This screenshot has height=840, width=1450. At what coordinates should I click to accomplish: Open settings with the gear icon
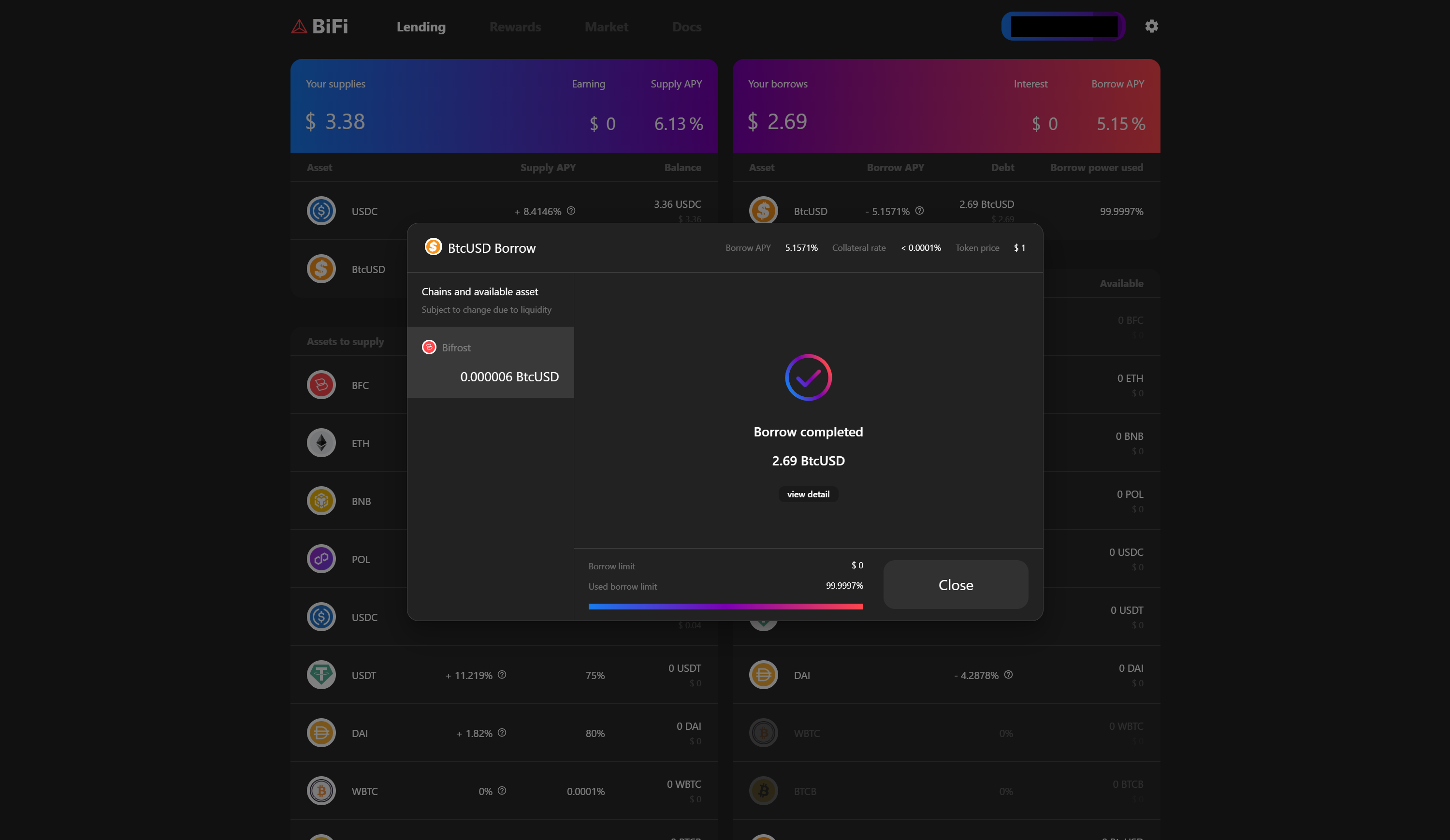coord(1151,27)
